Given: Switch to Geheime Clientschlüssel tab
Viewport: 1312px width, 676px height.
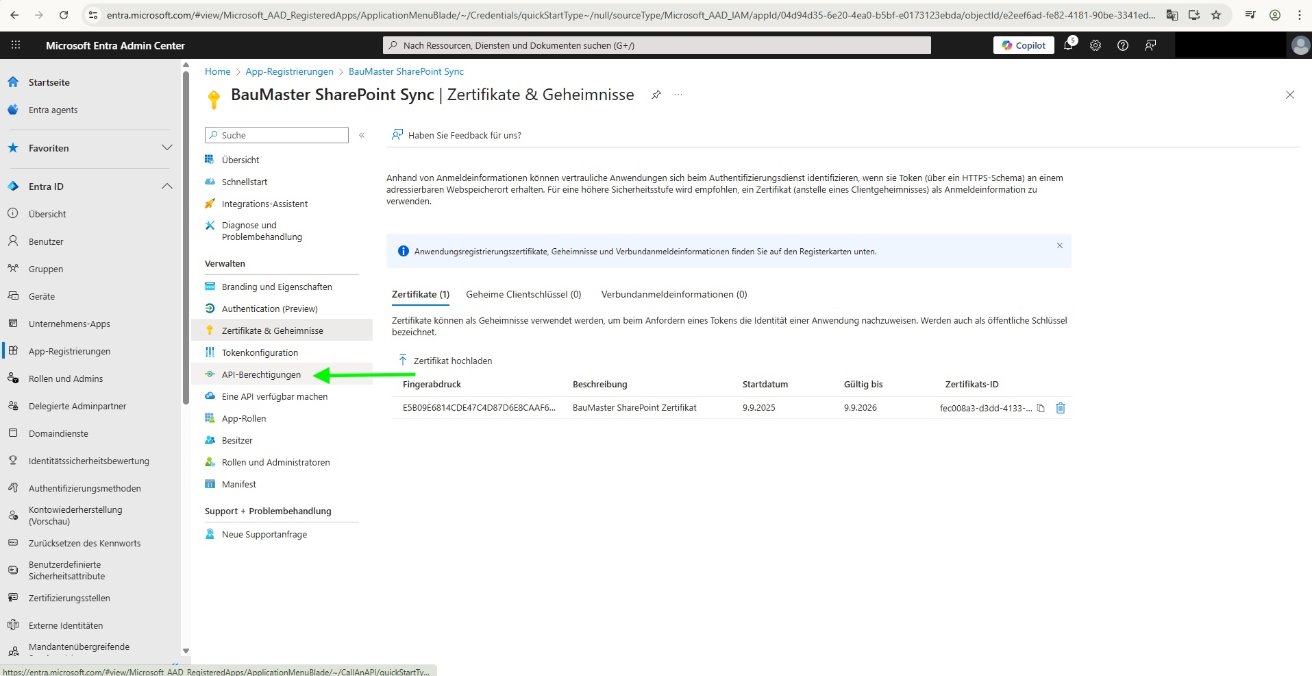Looking at the screenshot, I should click(523, 295).
